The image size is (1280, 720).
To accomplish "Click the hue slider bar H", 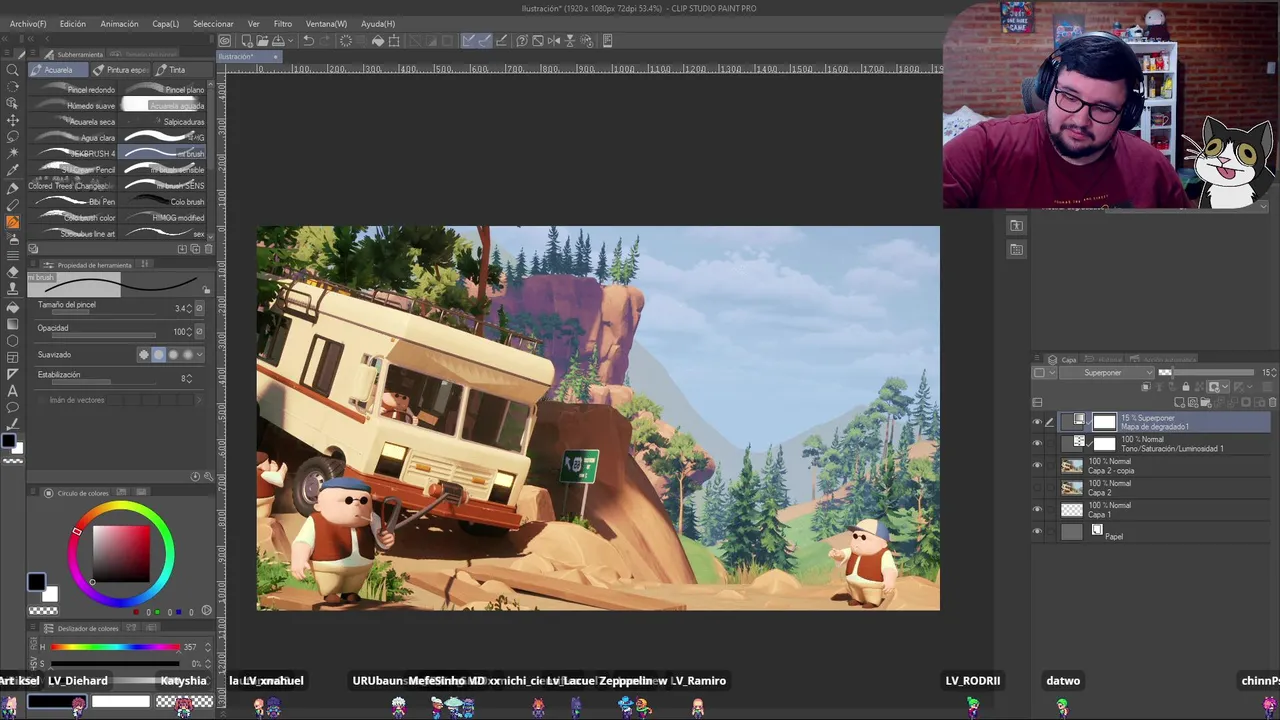I will [115, 647].
